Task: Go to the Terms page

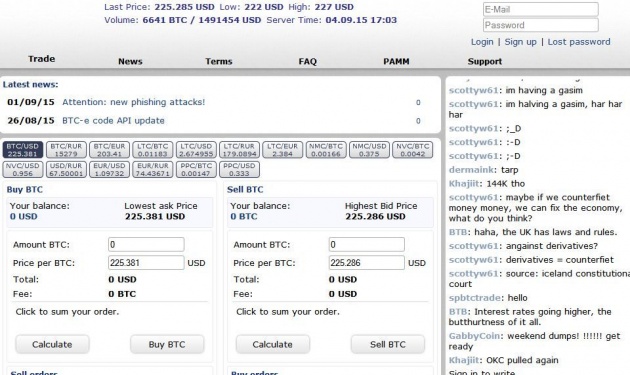Action: point(219,61)
